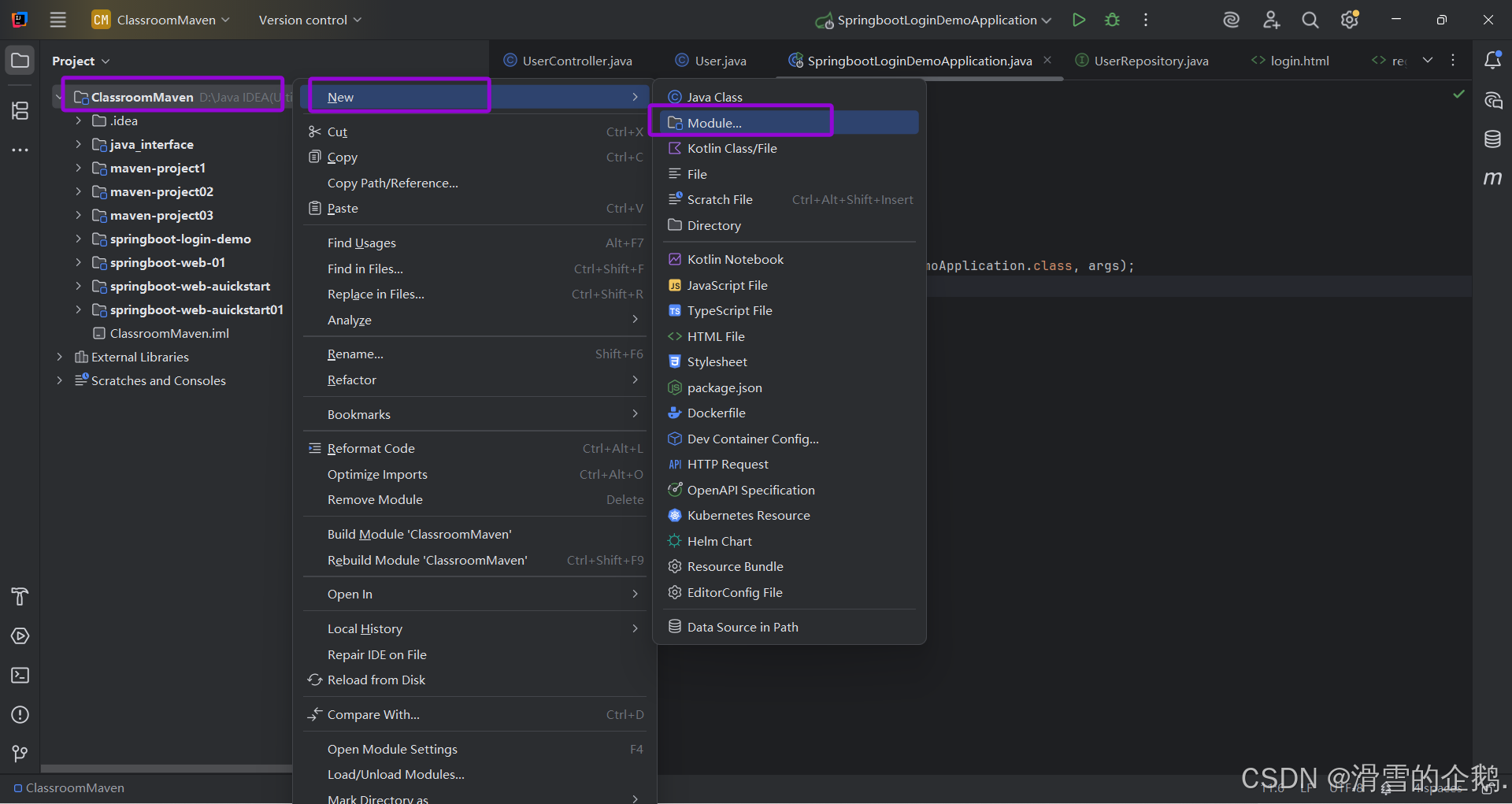Choose Optimize Imports
This screenshot has height=804, width=1512.
tap(475, 474)
